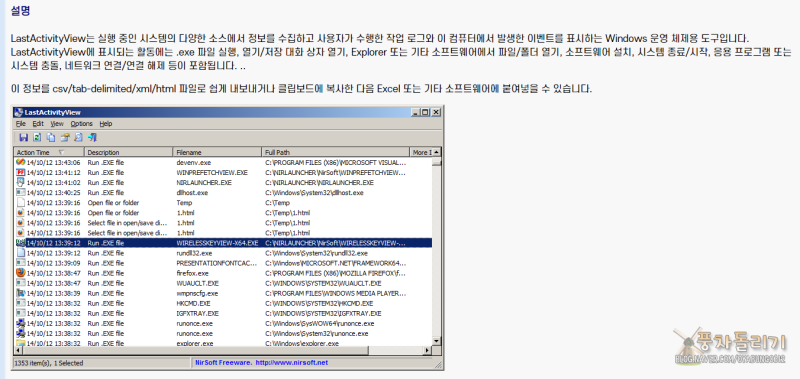Open the Help menu
This screenshot has width=800, height=379.
click(106, 123)
